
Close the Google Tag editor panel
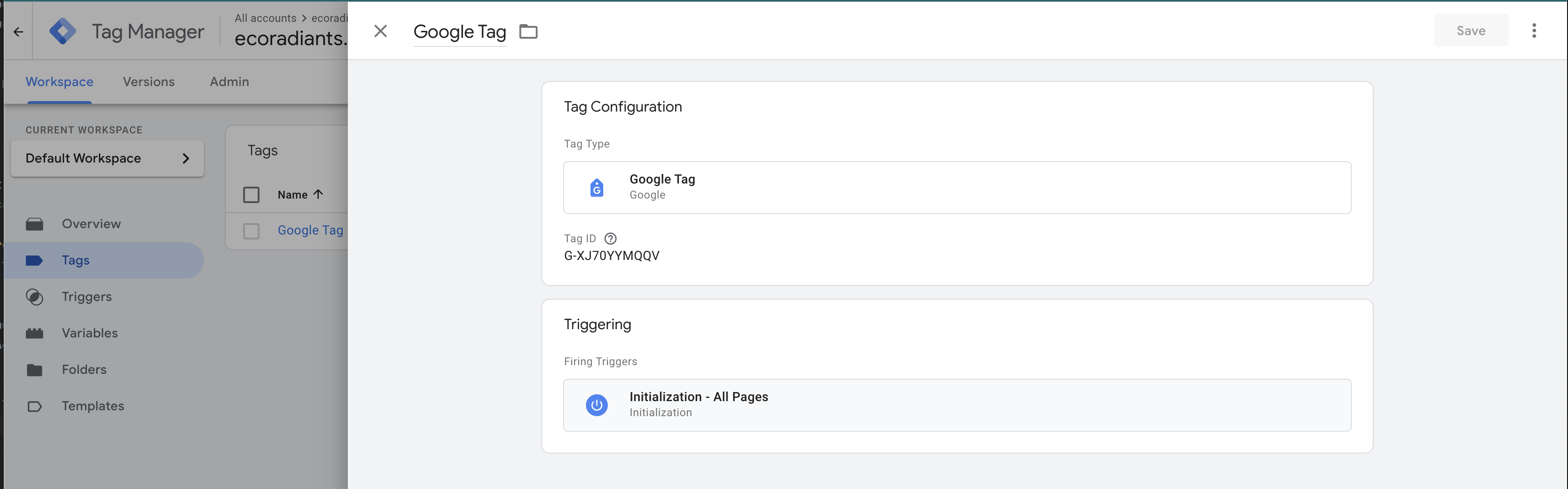pyautogui.click(x=381, y=31)
